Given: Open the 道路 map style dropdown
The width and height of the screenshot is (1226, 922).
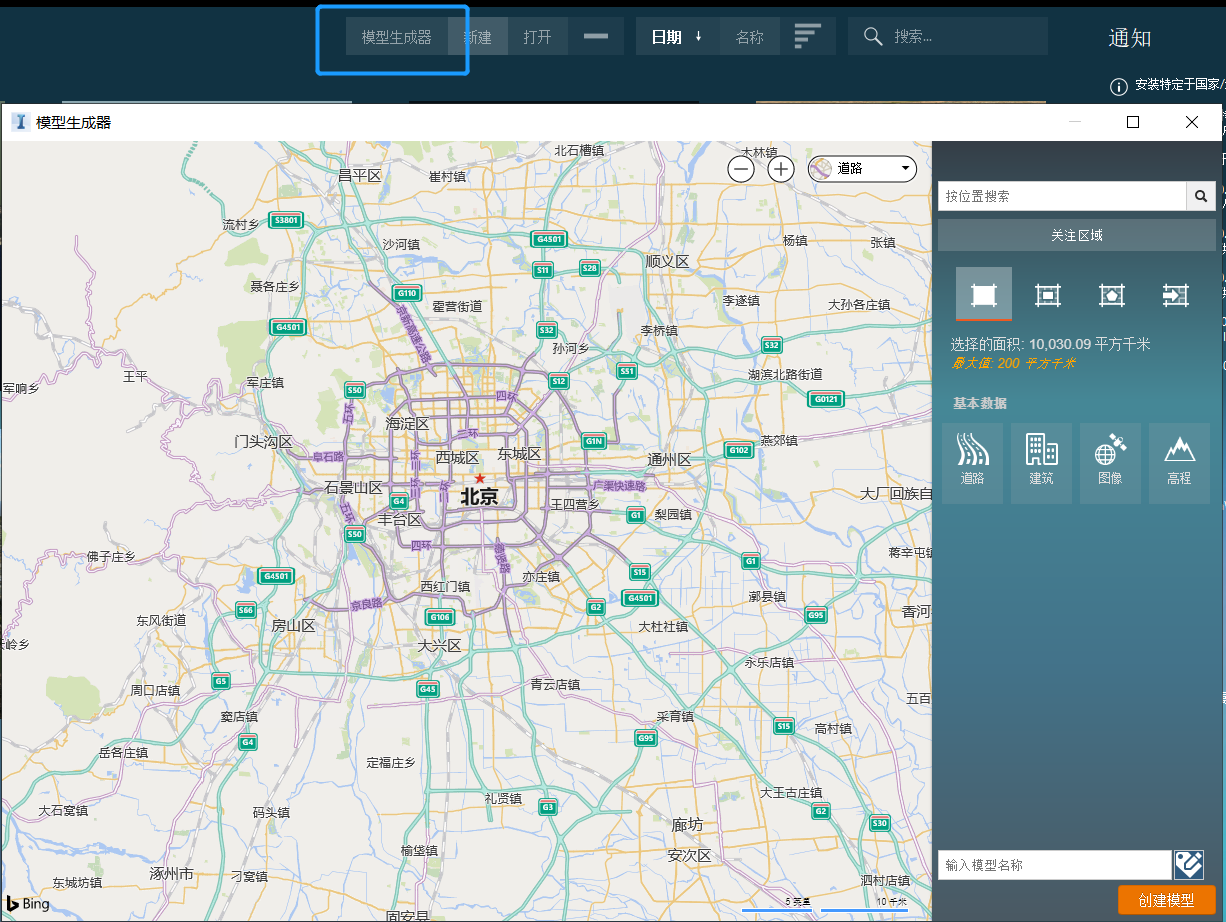Looking at the screenshot, I should [x=862, y=169].
